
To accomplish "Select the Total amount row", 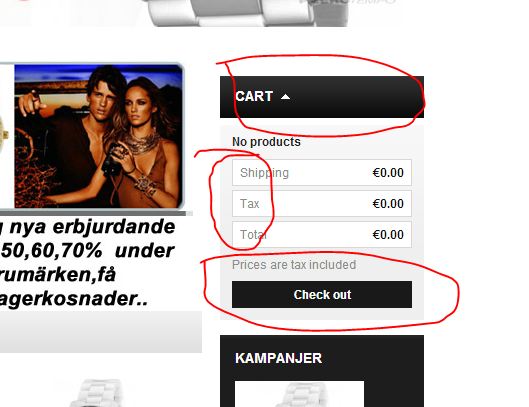I will point(322,235).
